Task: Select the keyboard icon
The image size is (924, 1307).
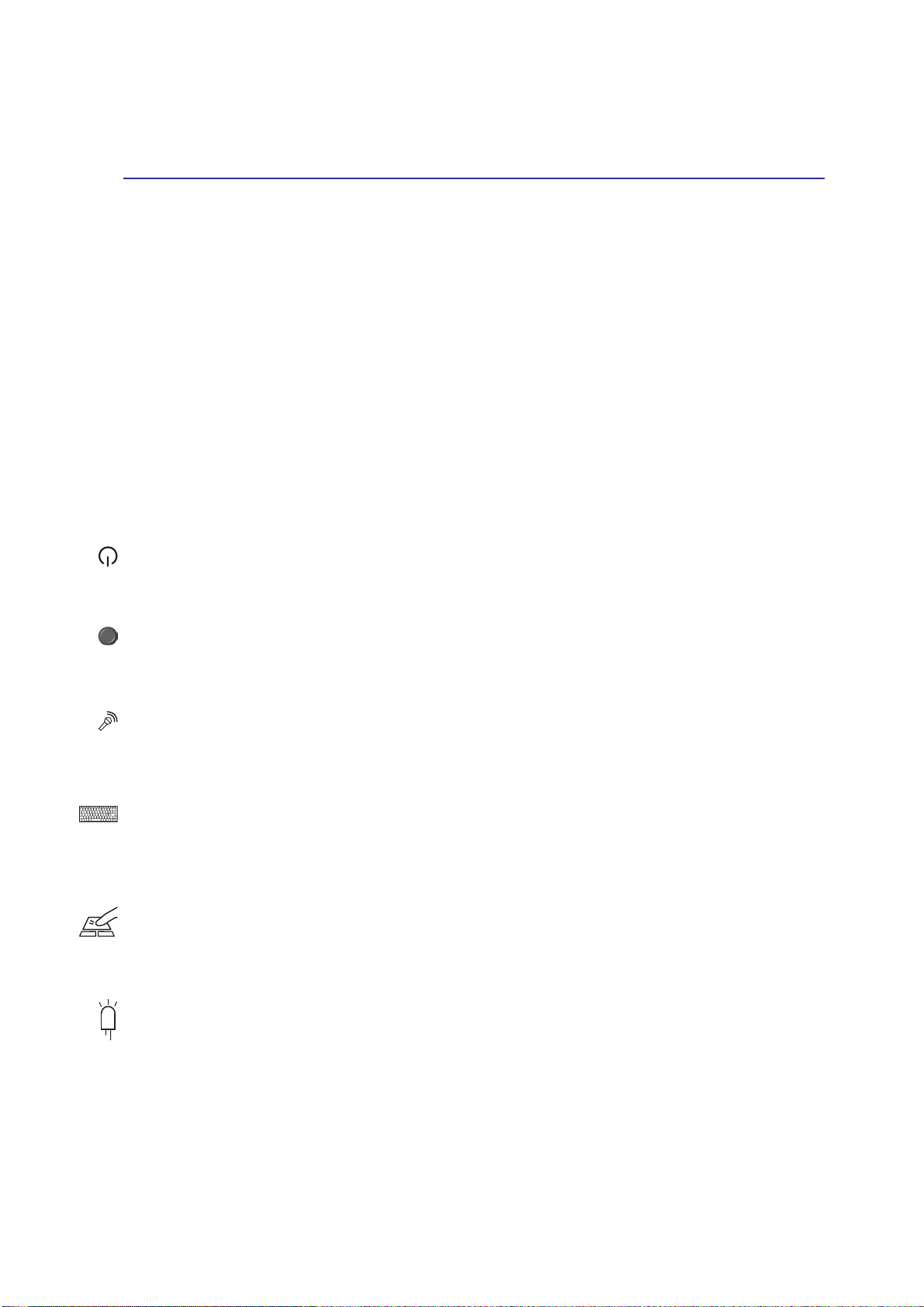Action: [99, 814]
